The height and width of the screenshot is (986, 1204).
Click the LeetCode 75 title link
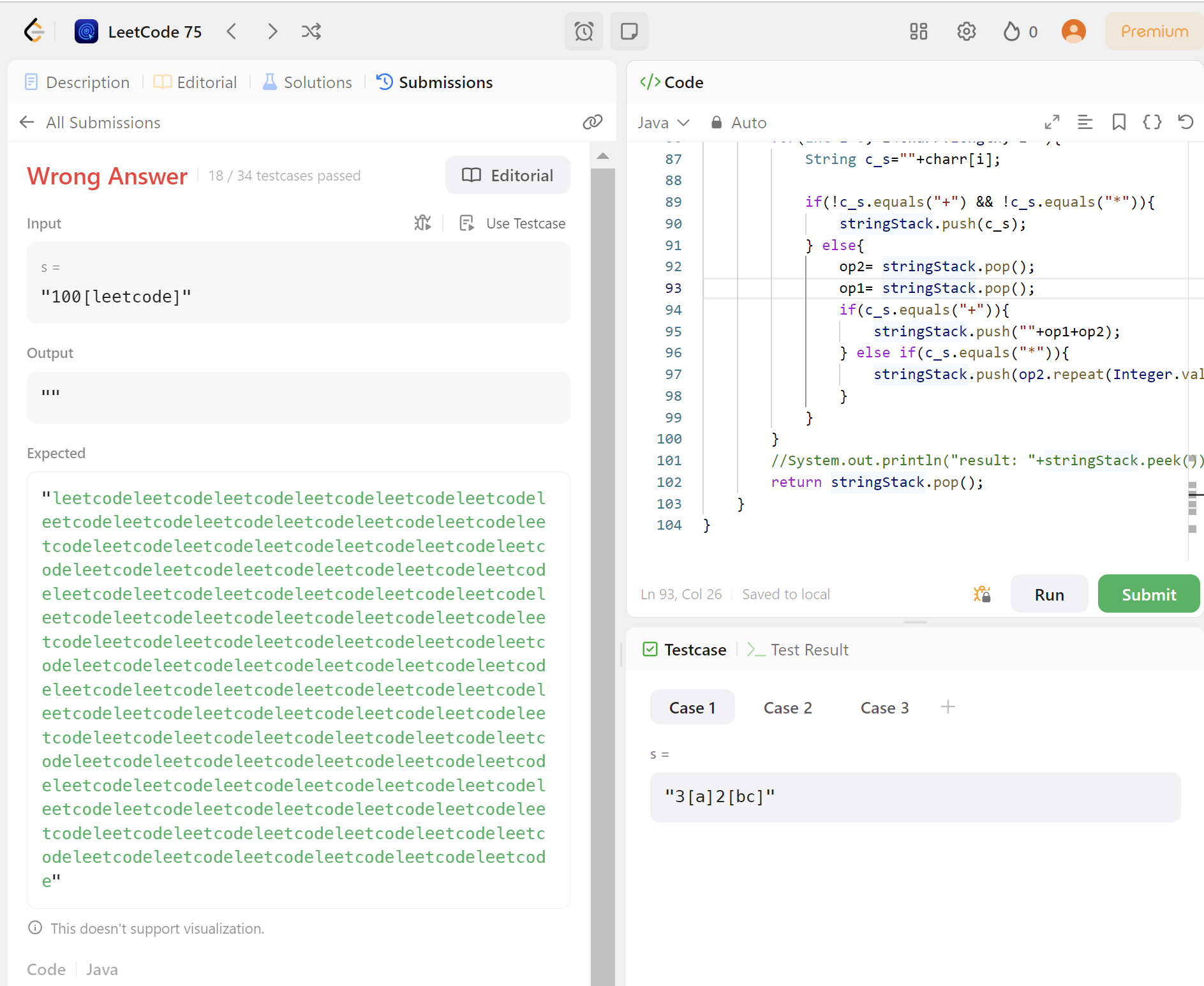point(155,31)
